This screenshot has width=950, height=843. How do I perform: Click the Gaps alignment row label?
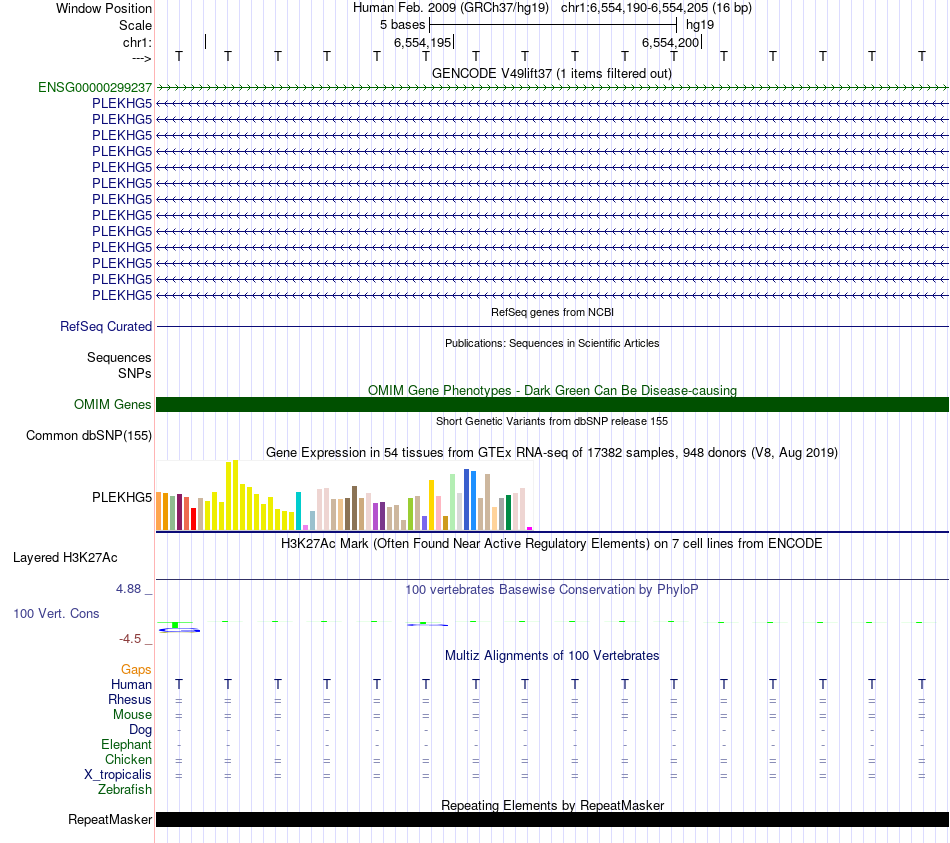click(x=136, y=670)
